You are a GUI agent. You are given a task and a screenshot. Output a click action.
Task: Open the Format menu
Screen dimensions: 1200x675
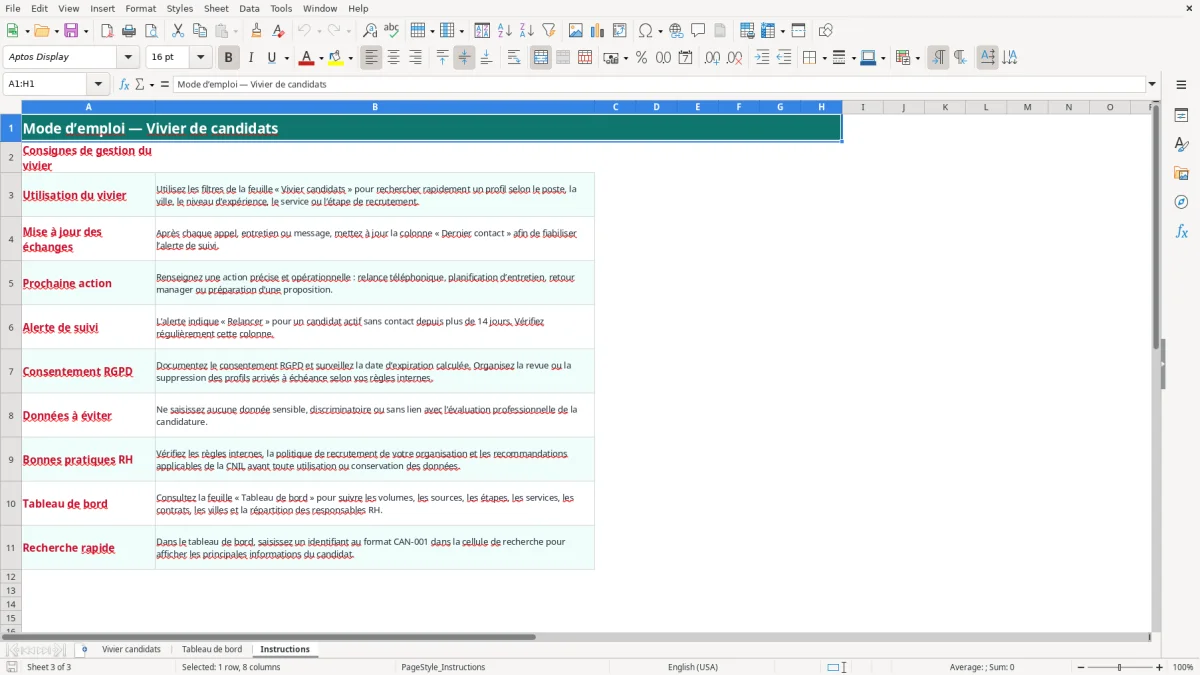click(x=140, y=8)
